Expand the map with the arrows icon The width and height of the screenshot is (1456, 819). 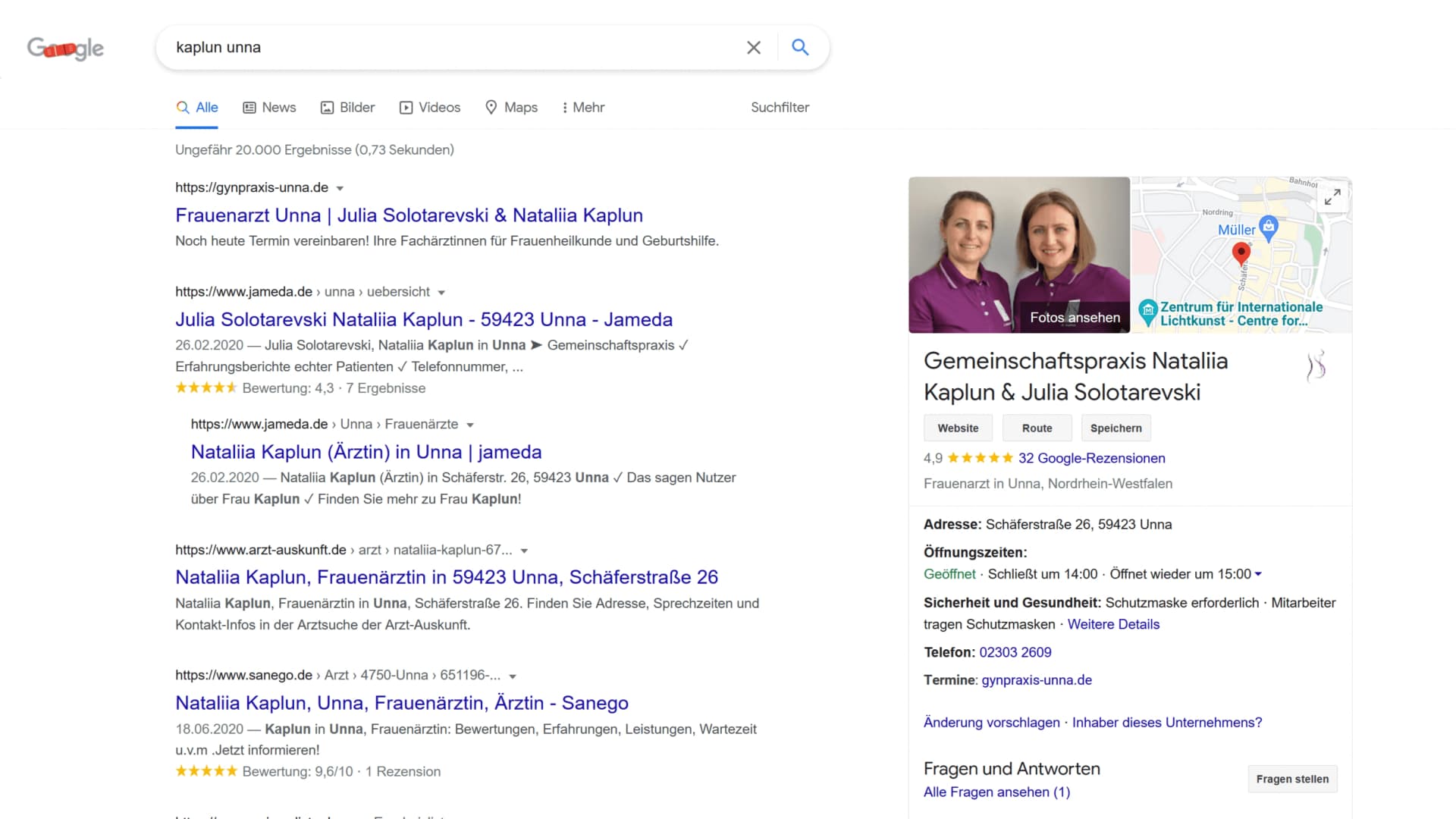[1332, 197]
